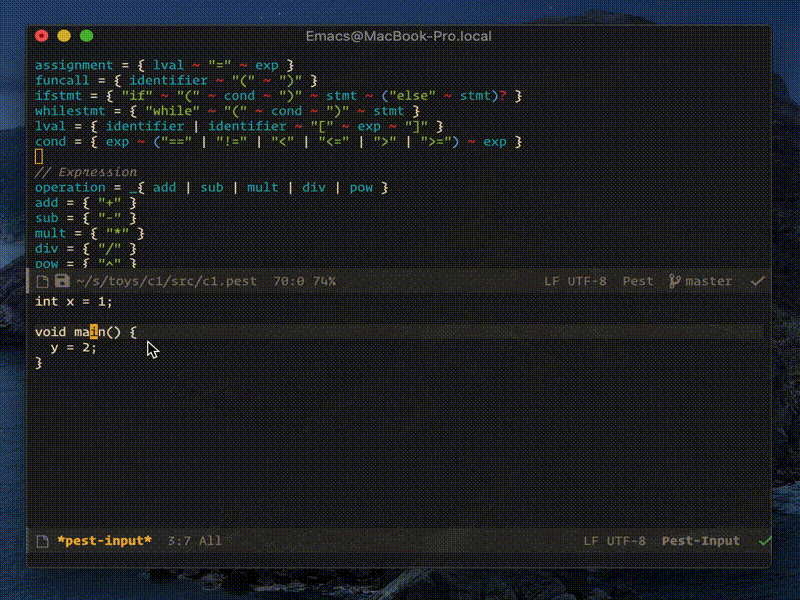Click the ~/s/toys/c1/src/c1.pest buffer path
Screen dimensions: 800x600
pos(166,281)
